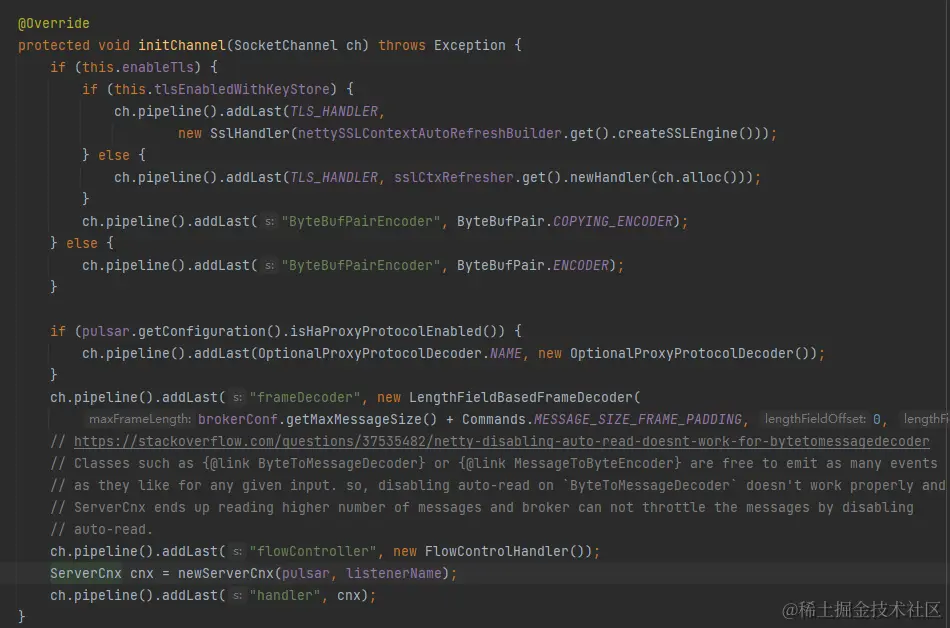This screenshot has width=950, height=628.
Task: Click LengthFieldBasedFrameDecoder class name
Action: click(x=521, y=397)
